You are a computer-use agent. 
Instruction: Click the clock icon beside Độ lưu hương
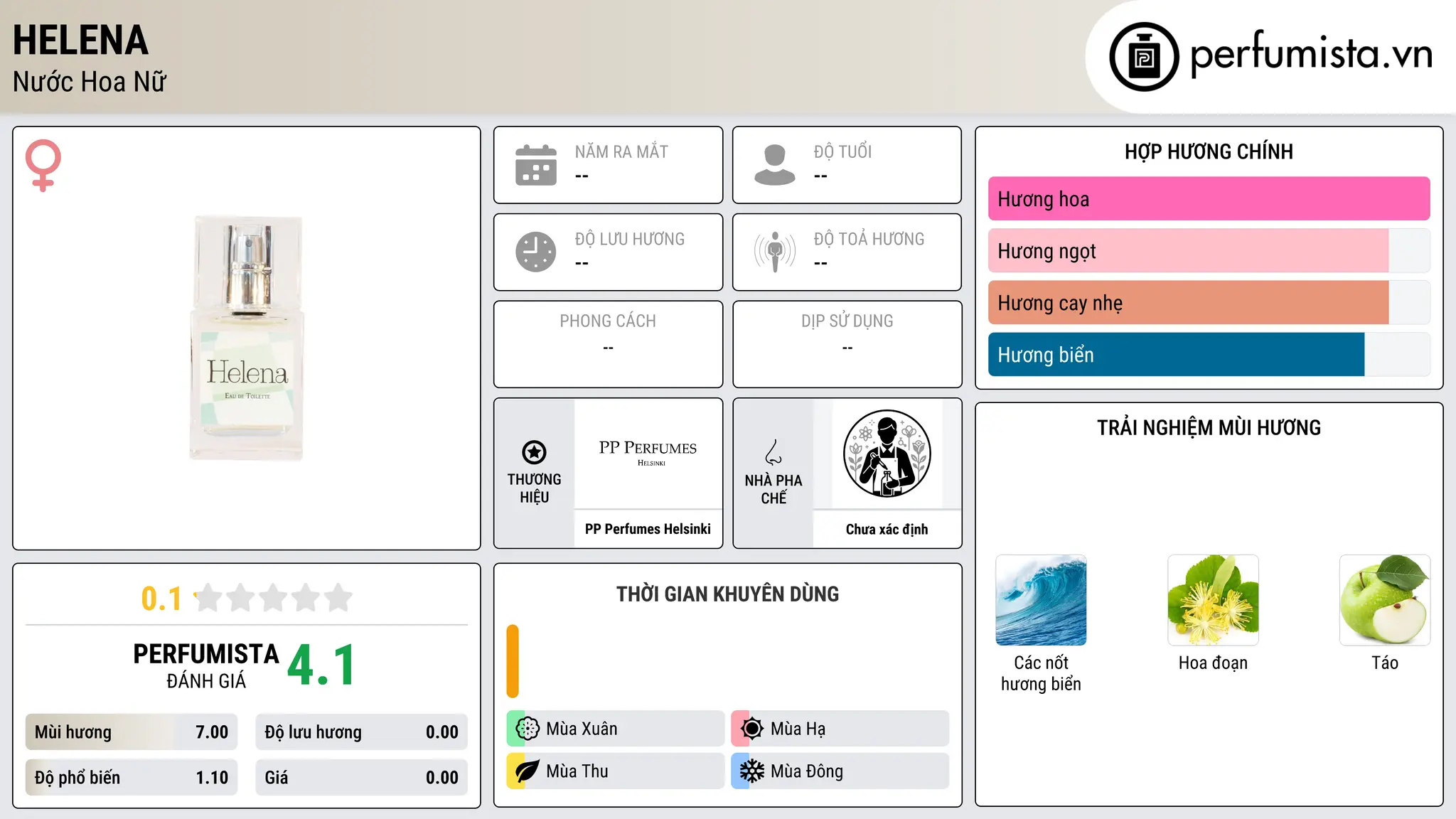tap(536, 252)
